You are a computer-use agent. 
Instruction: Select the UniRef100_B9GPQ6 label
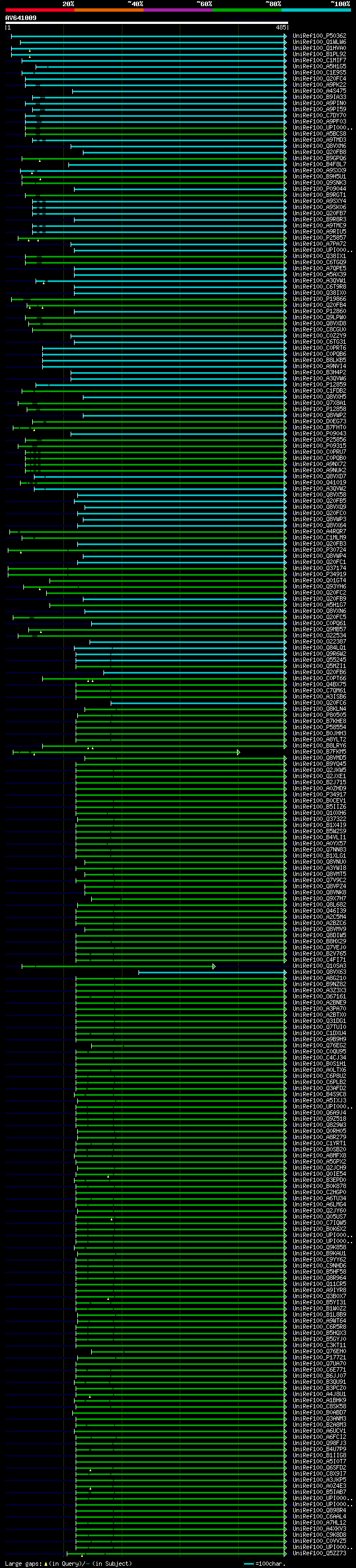(x=319, y=159)
